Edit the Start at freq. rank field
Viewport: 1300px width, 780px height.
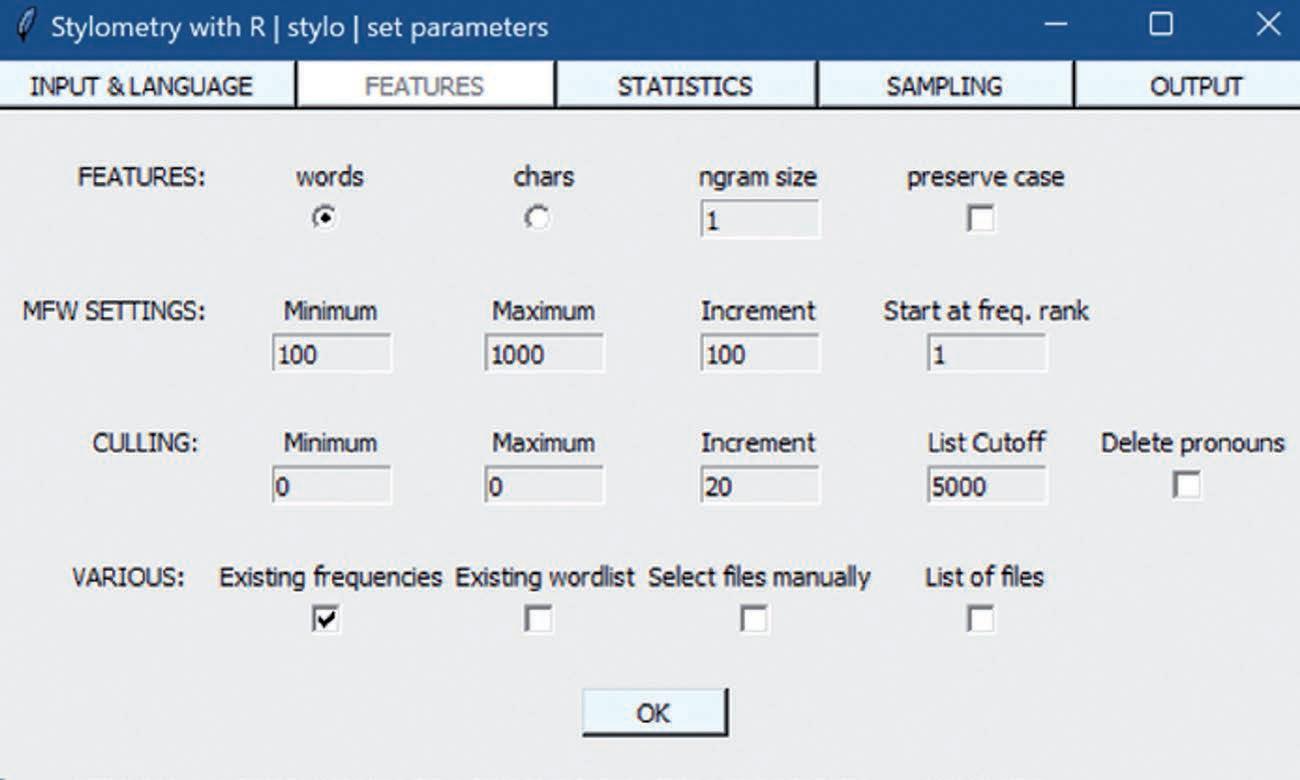(x=986, y=355)
